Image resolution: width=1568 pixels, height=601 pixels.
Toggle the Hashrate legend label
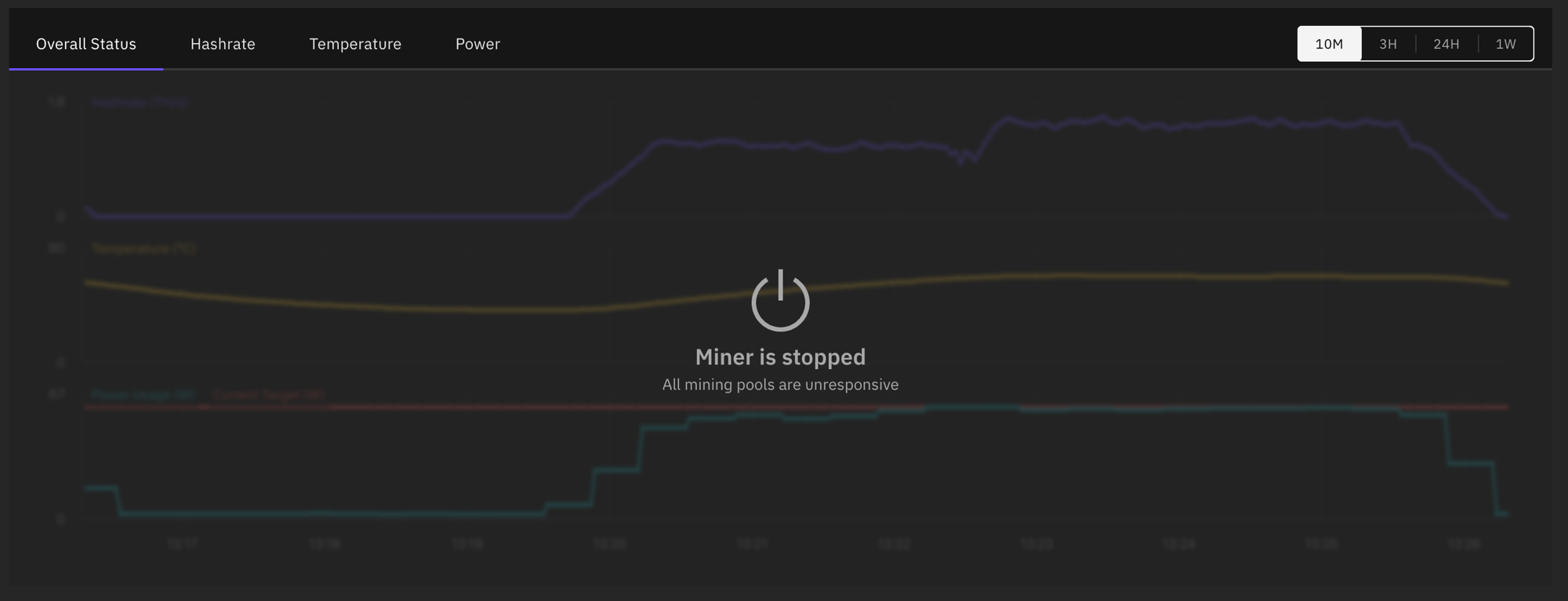click(140, 102)
